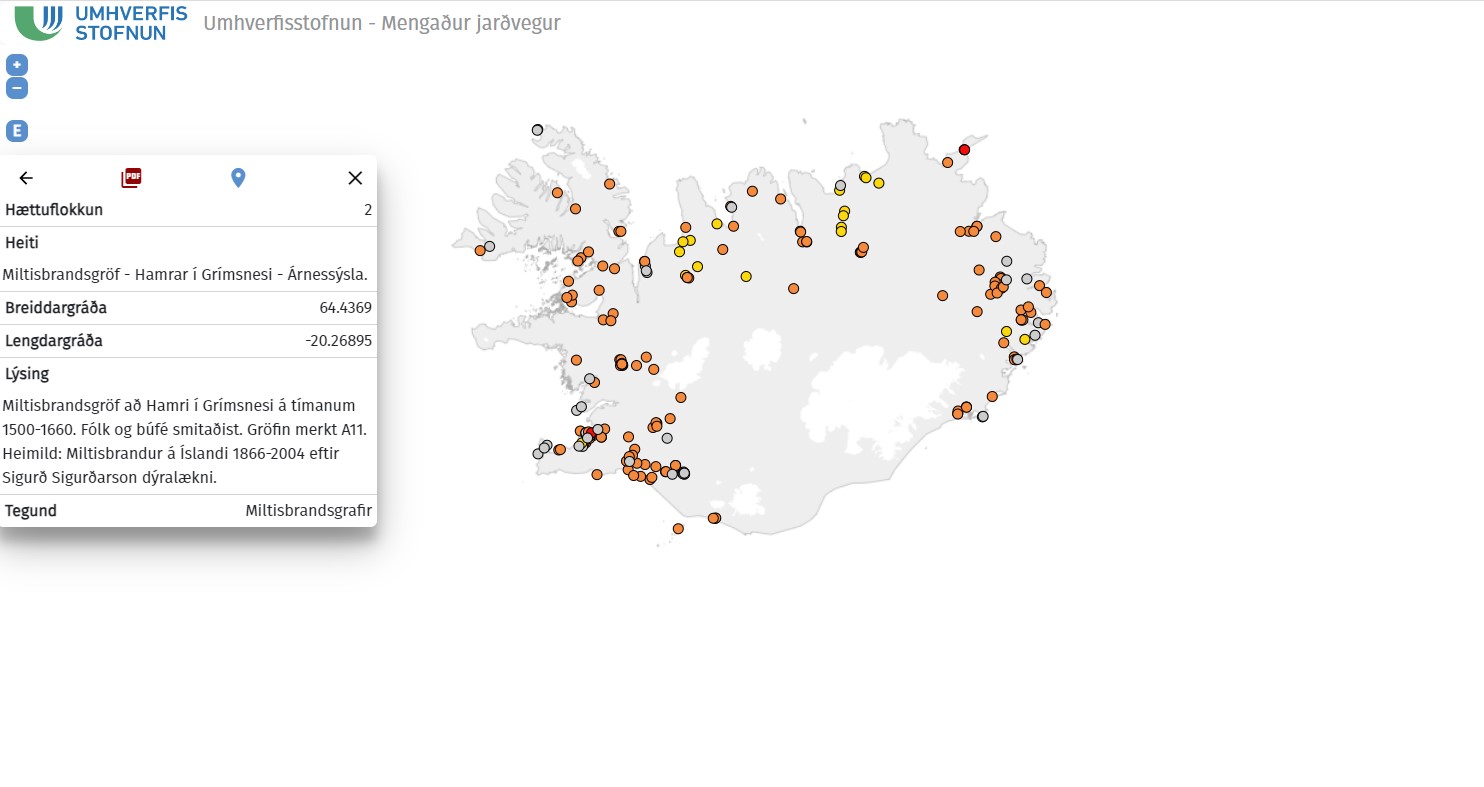
Task: Close the Miltisbrandsgröf details panel
Action: pyautogui.click(x=355, y=177)
